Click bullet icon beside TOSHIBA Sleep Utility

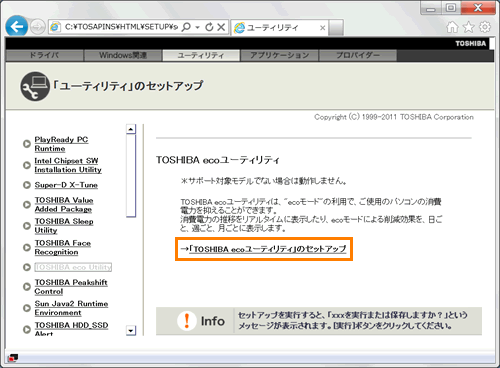click(x=27, y=226)
